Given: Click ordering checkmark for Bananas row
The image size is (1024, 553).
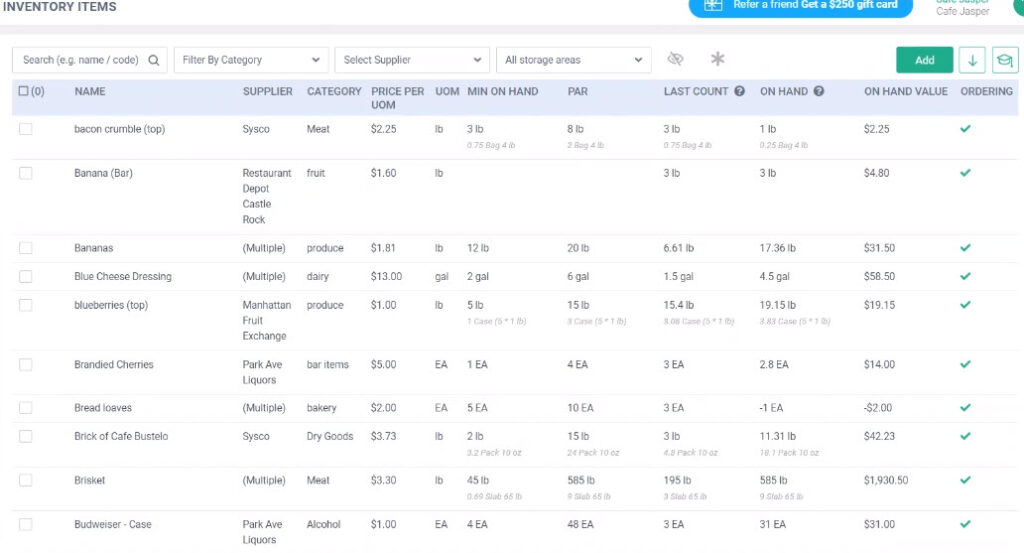Looking at the screenshot, I should click(965, 248).
